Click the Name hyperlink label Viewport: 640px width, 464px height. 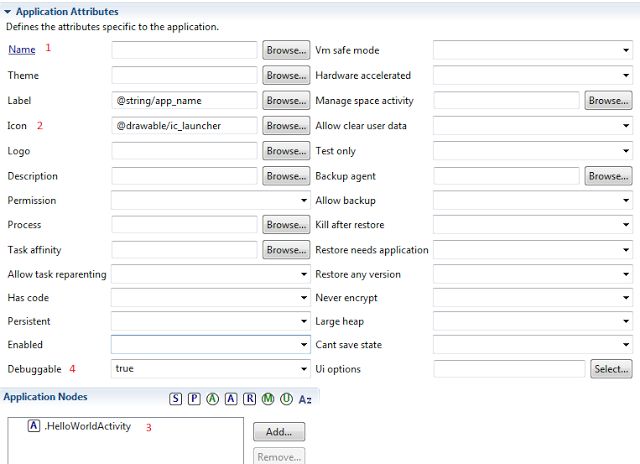[22, 49]
